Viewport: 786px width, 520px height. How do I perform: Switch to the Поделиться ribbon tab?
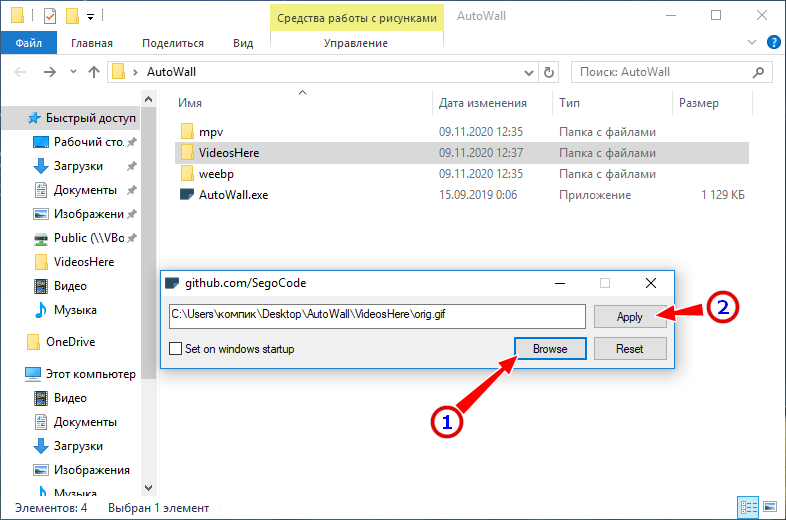173,43
